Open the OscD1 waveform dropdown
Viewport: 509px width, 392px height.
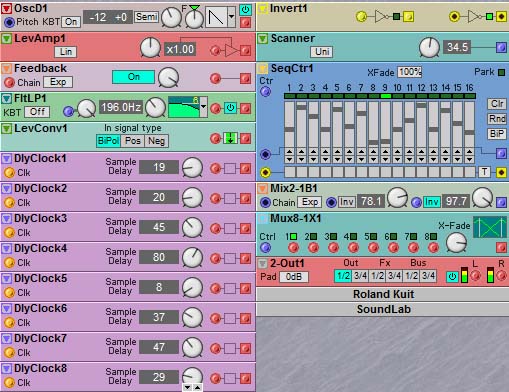pyautogui.click(x=231, y=16)
